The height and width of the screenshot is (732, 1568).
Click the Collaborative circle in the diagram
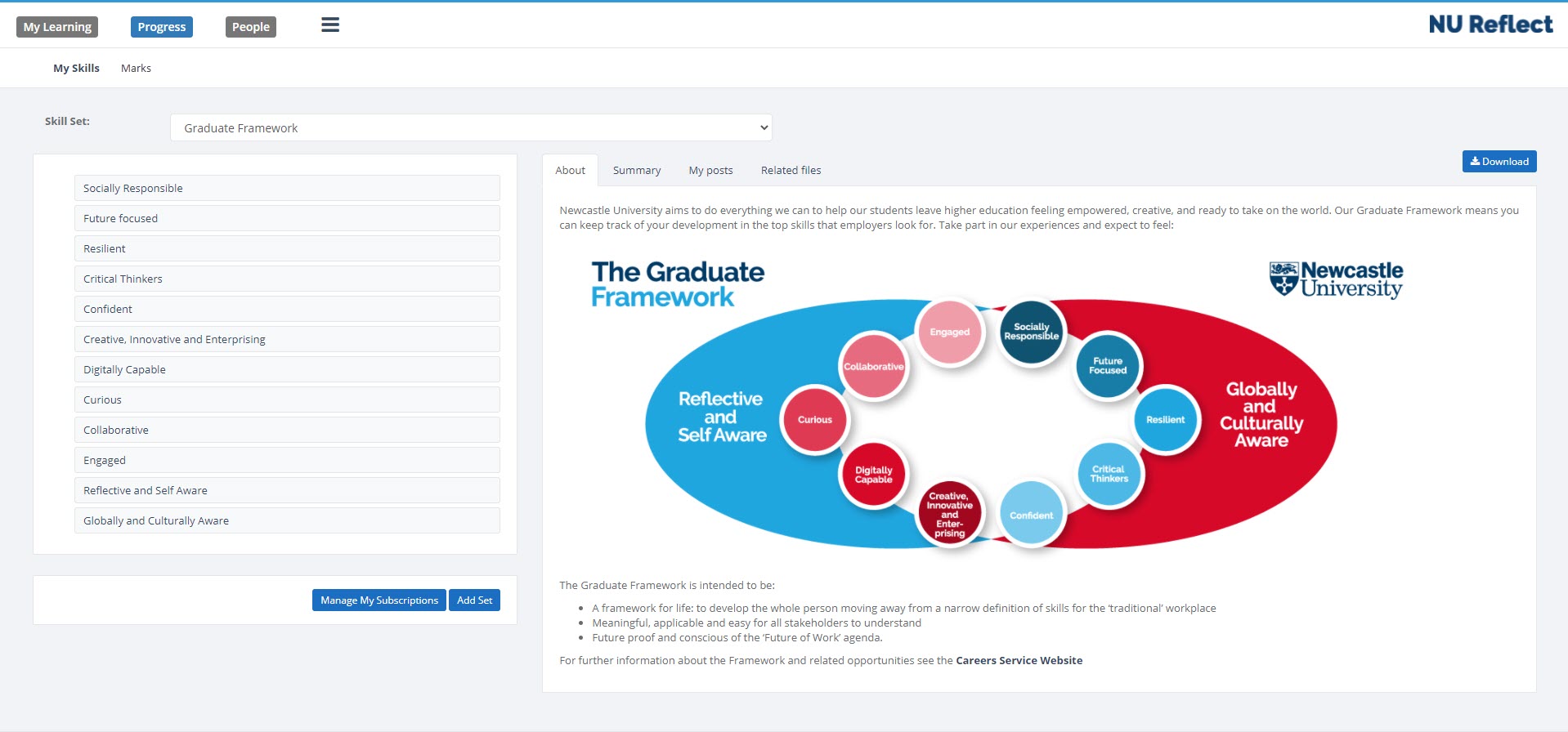click(x=873, y=366)
